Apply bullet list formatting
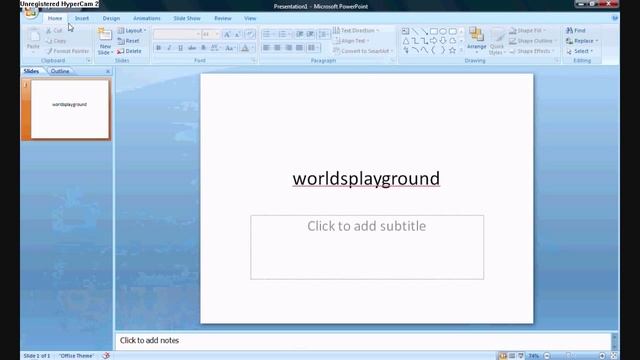The height and width of the screenshot is (360, 640). pyautogui.click(x=268, y=34)
